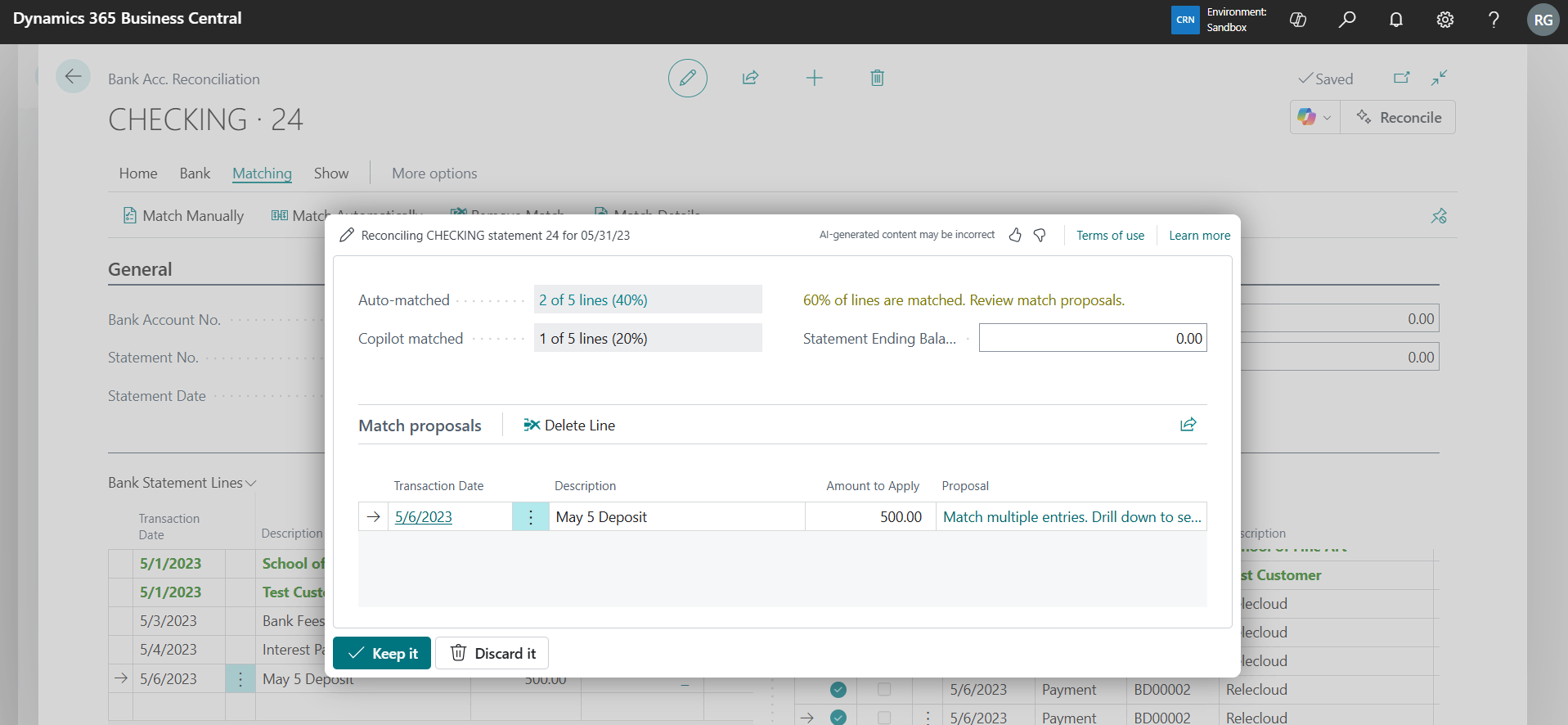1568x725 pixels.
Task: Click the plus new record icon
Action: [x=814, y=78]
